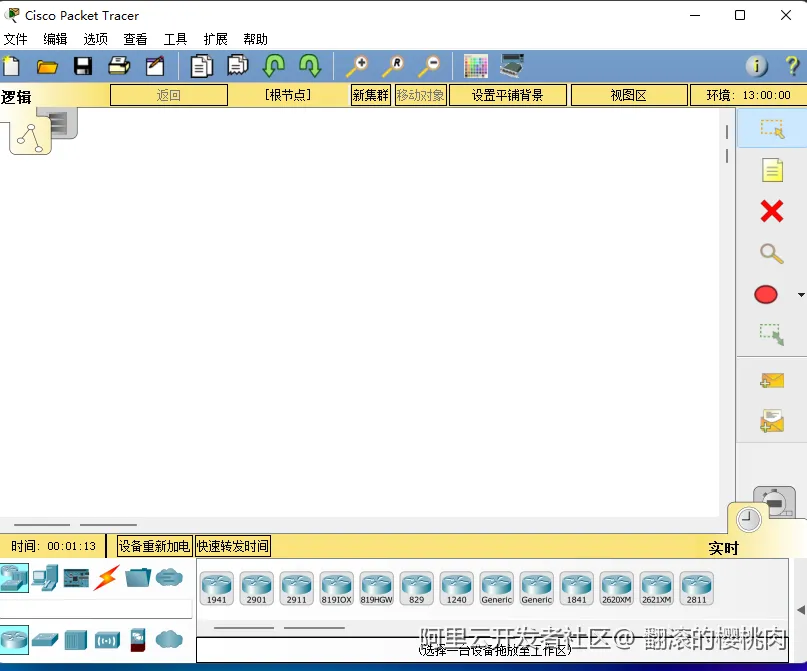
Task: Select the Components category icon
Action: 76,578
